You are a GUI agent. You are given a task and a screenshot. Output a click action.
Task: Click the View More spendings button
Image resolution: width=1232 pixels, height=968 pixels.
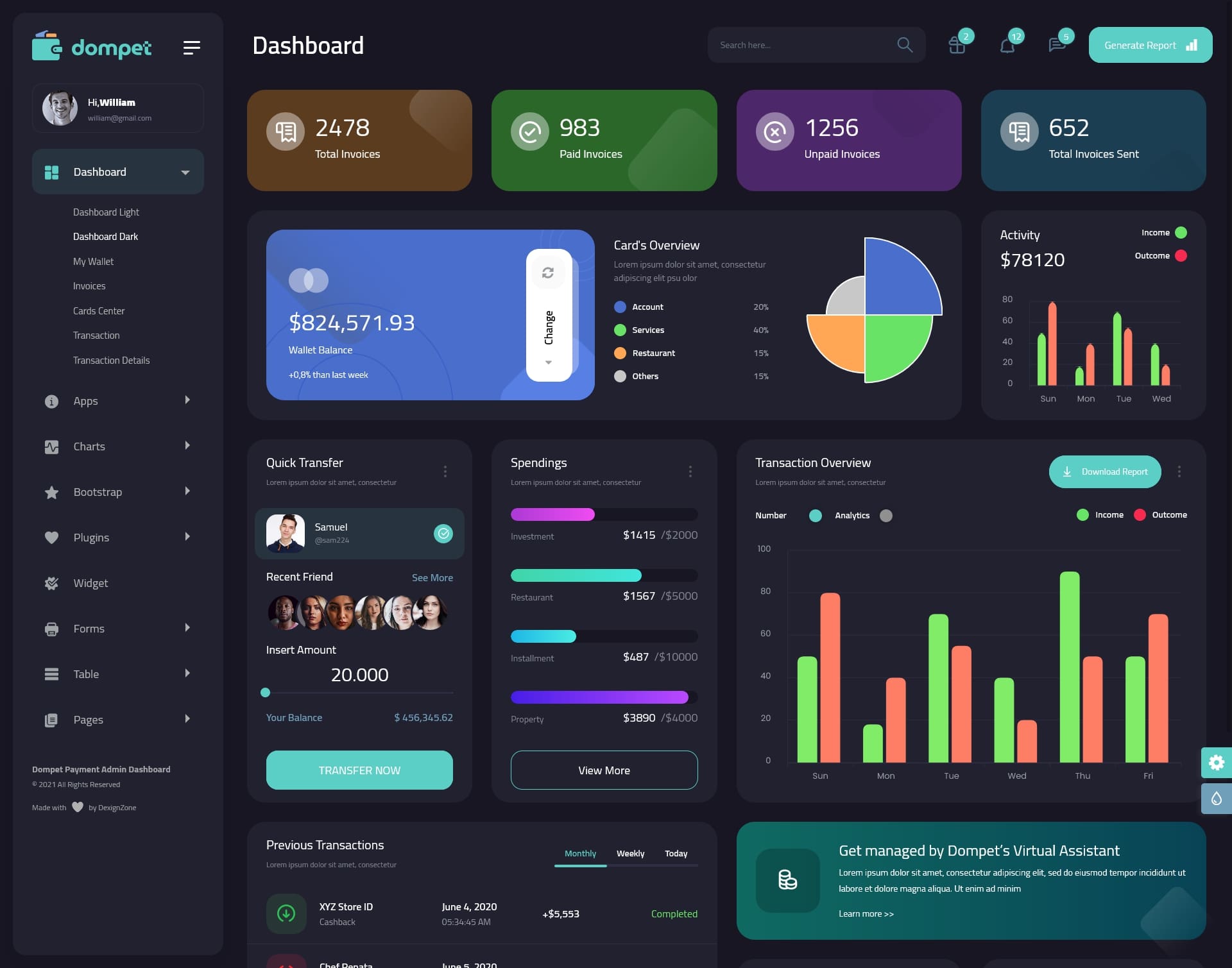coord(604,770)
